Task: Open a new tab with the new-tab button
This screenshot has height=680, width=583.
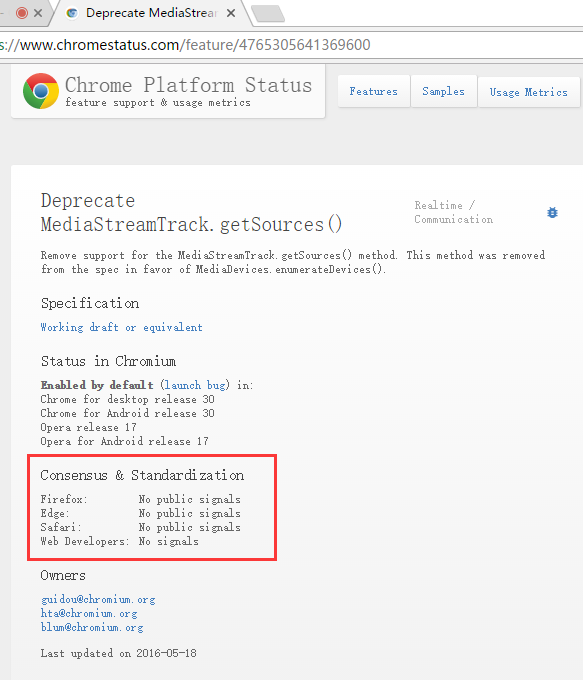Action: pos(268,13)
